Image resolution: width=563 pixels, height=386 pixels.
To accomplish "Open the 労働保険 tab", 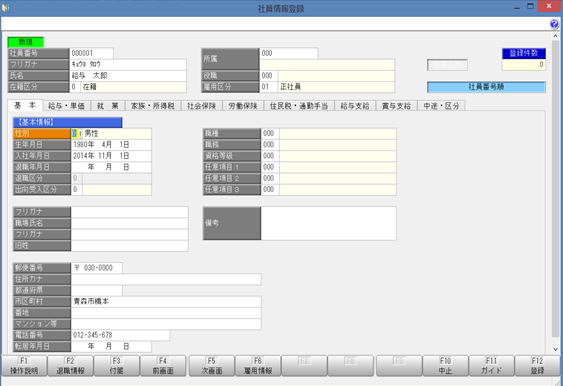I will coord(243,106).
